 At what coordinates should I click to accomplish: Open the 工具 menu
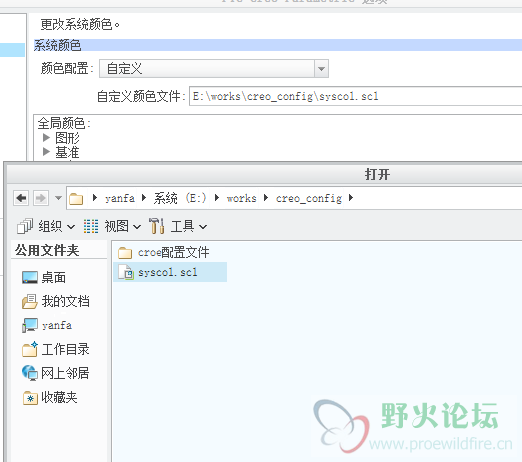178,226
